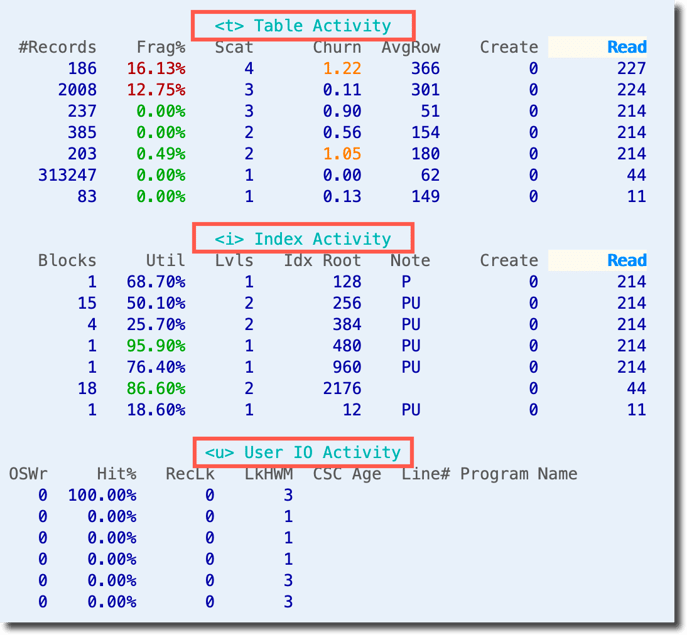This screenshot has width=687, height=635.
Task: Click the highlighted Read column in Index Activity
Action: click(626, 260)
